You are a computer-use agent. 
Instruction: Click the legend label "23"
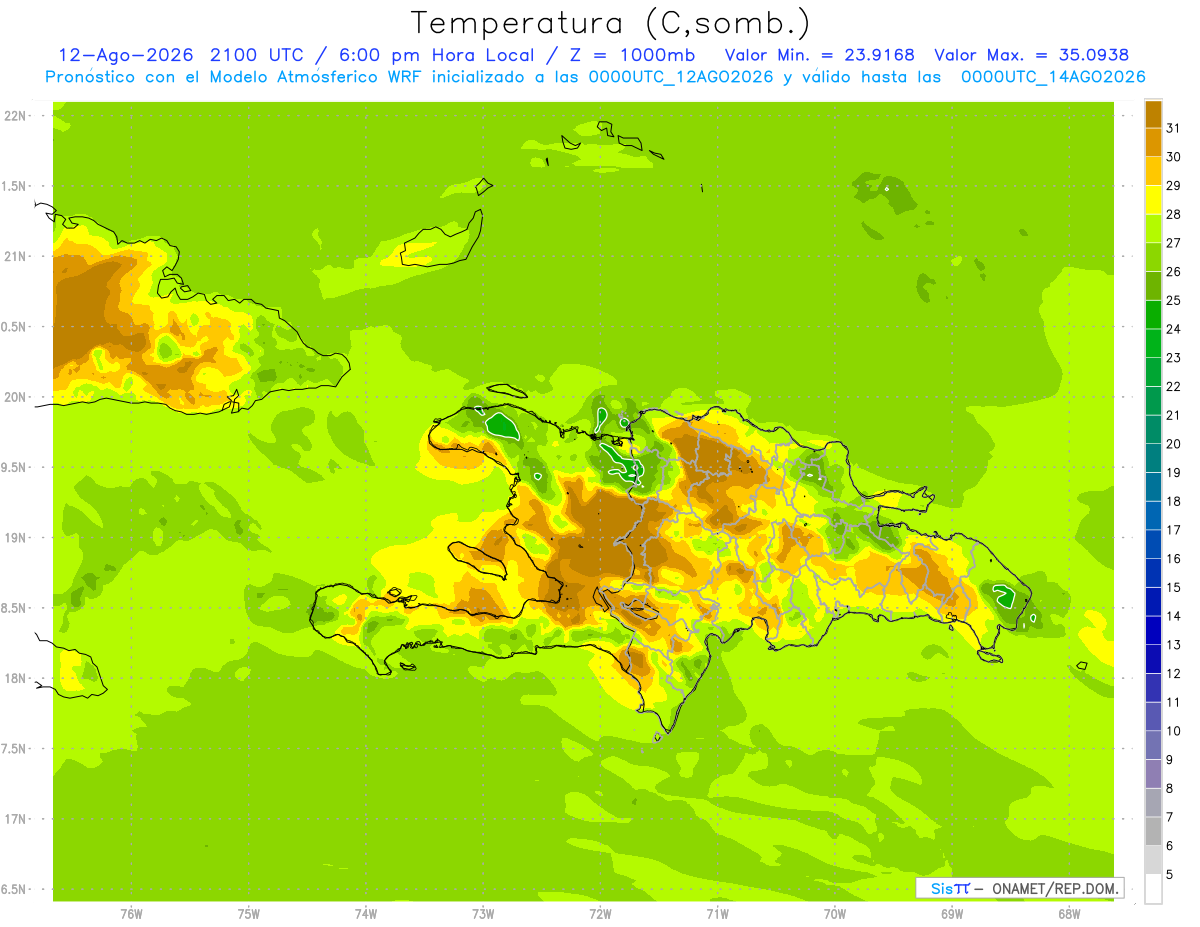(x=1174, y=357)
